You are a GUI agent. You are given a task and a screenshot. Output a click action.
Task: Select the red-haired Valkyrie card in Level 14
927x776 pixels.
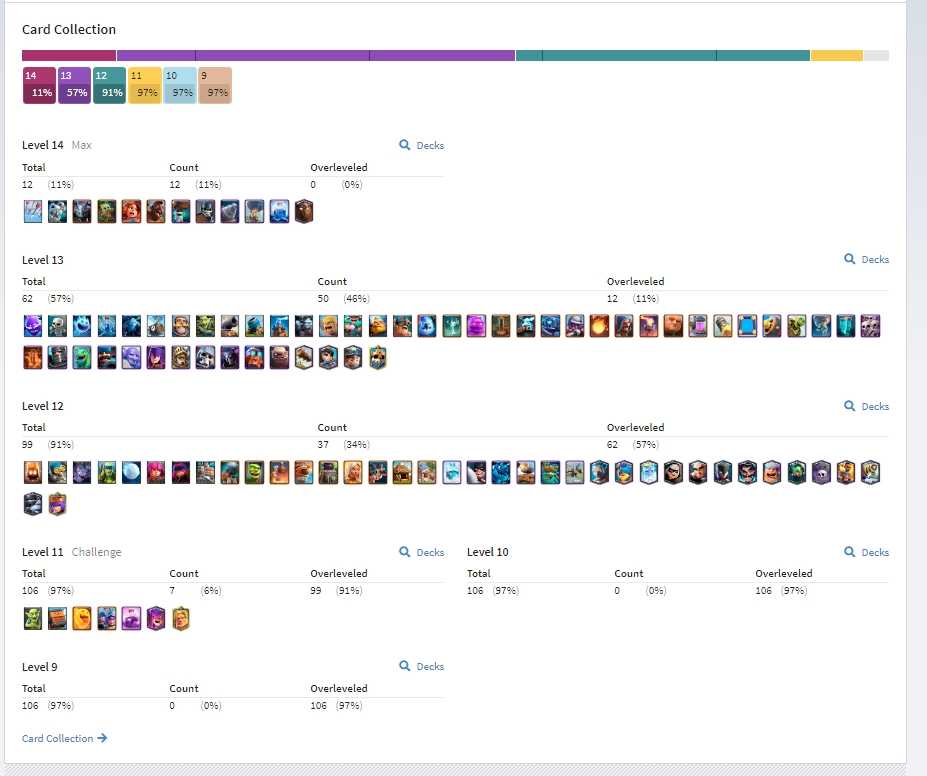(131, 212)
